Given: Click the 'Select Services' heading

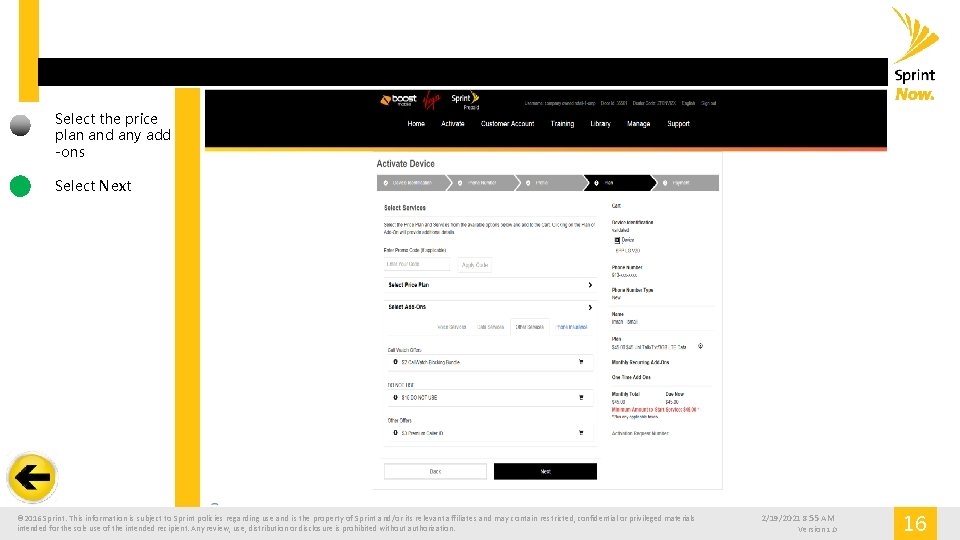Looking at the screenshot, I should point(405,208).
